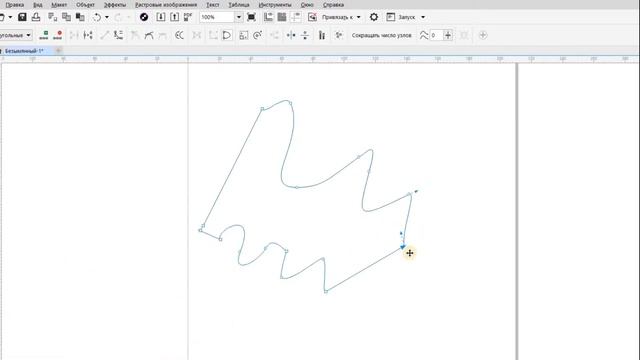Open the New document dropdown arrow
640x360 pixels.
pyautogui.click(x=10, y=17)
